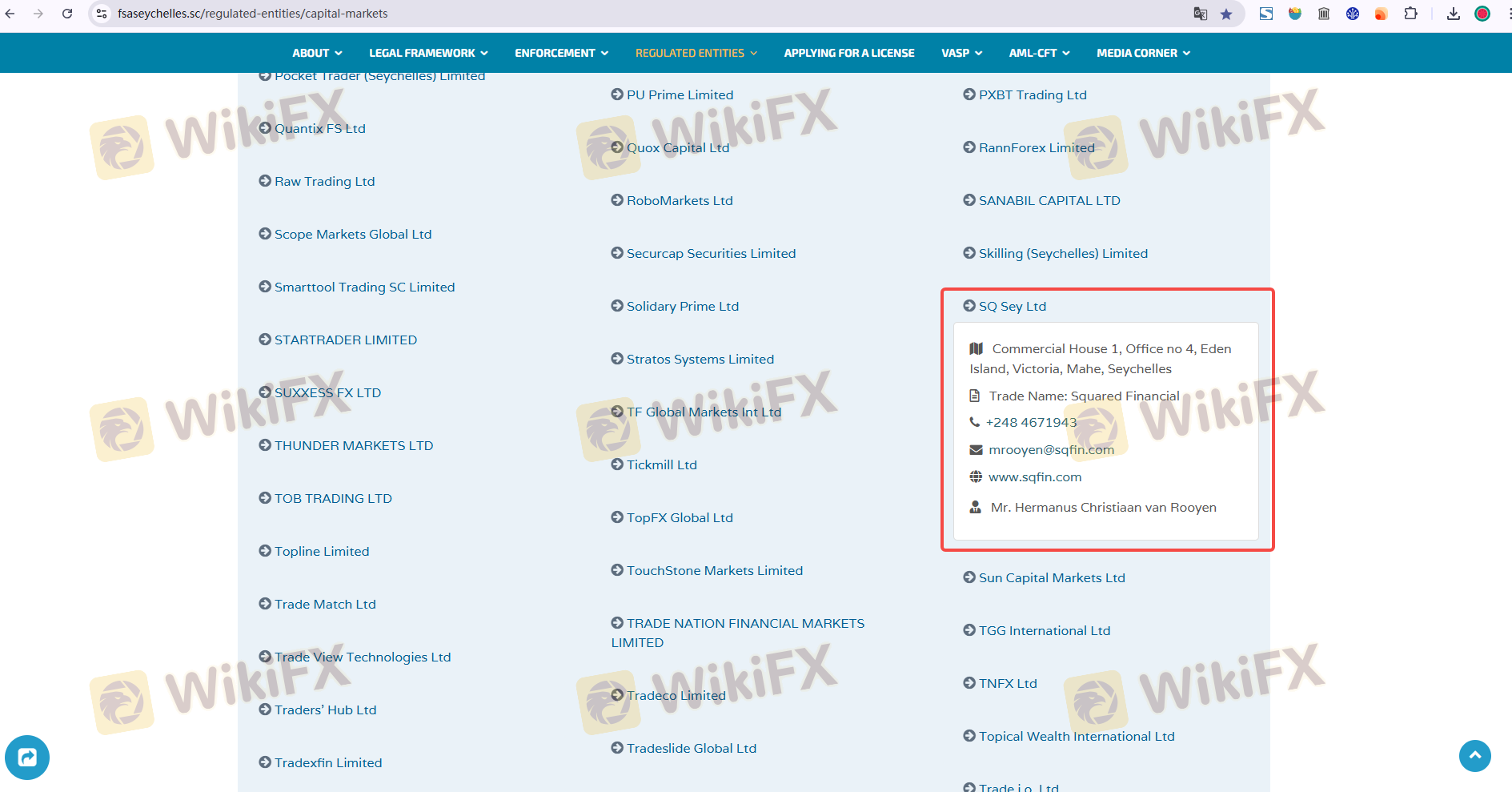Open the REGULATED ENTITIES menu
The image size is (1512, 792).
(x=696, y=53)
